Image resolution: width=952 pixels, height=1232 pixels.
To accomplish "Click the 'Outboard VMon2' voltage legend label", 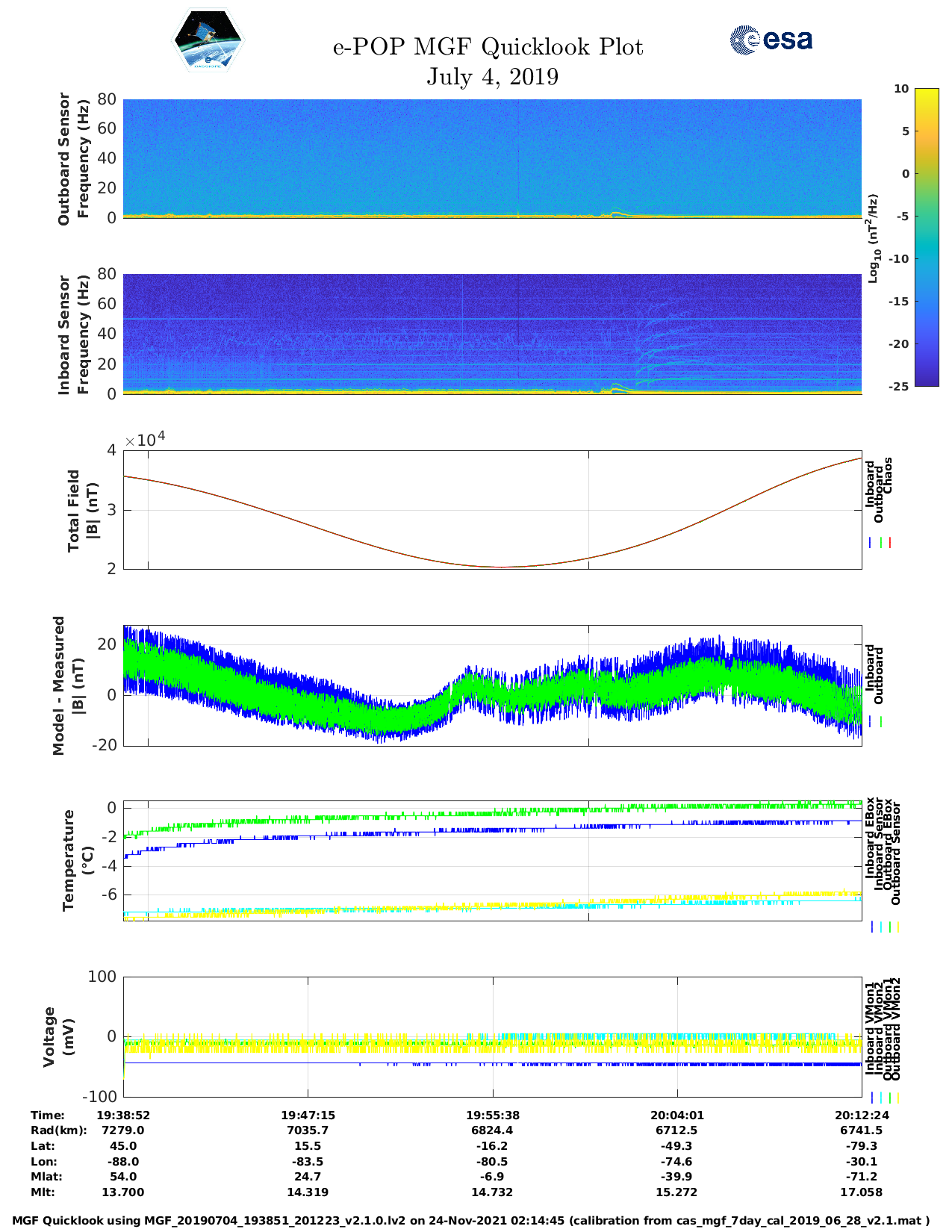I will coord(896,1029).
